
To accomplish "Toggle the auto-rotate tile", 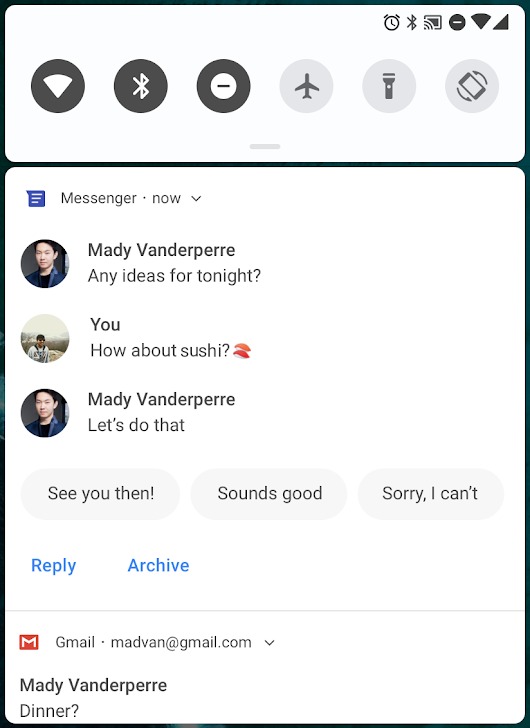I will 472,86.
